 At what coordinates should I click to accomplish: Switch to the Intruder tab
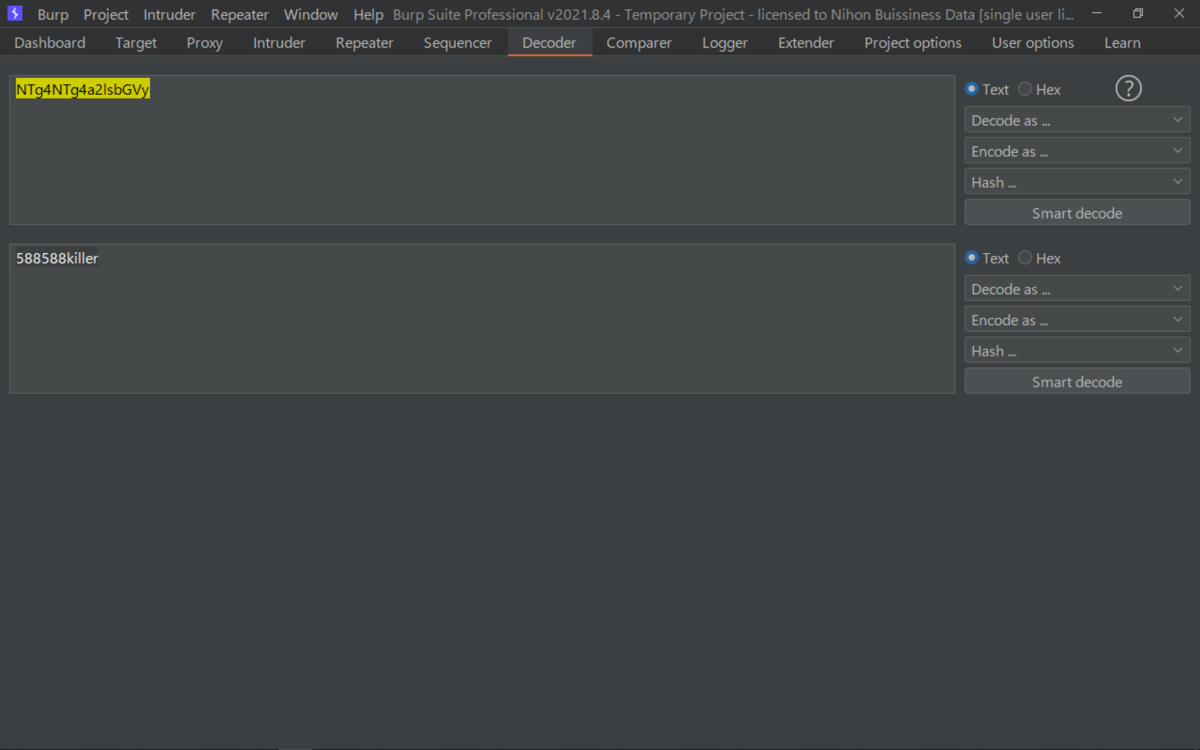tap(279, 43)
